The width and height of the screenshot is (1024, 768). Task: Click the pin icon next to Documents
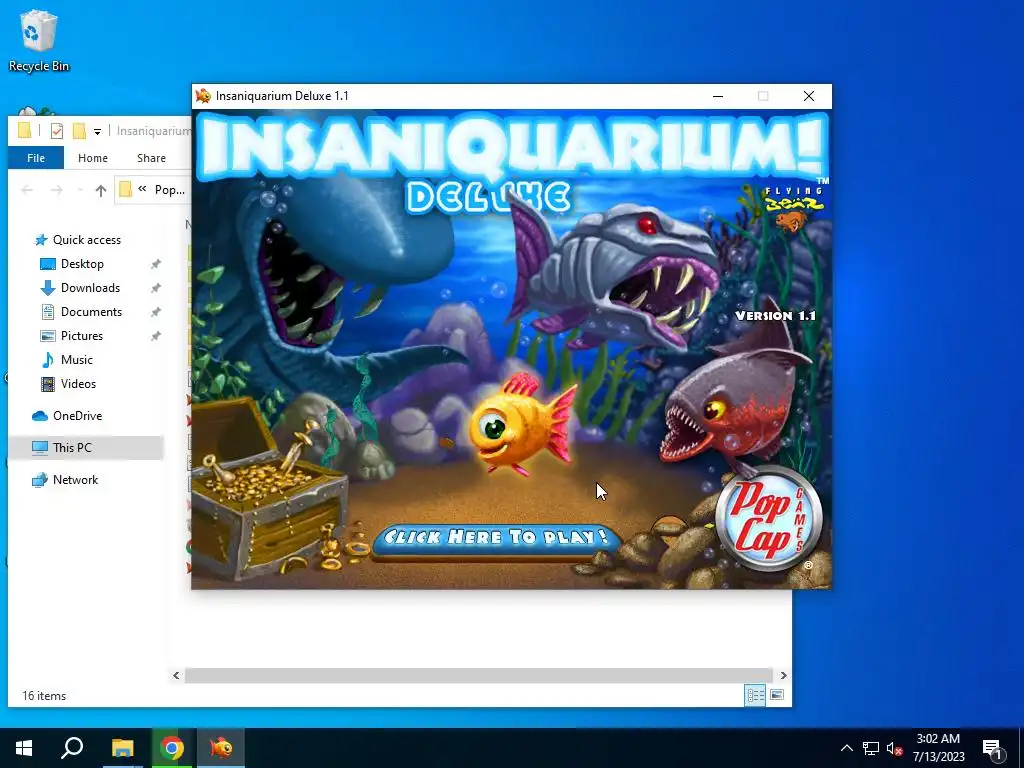click(x=155, y=312)
